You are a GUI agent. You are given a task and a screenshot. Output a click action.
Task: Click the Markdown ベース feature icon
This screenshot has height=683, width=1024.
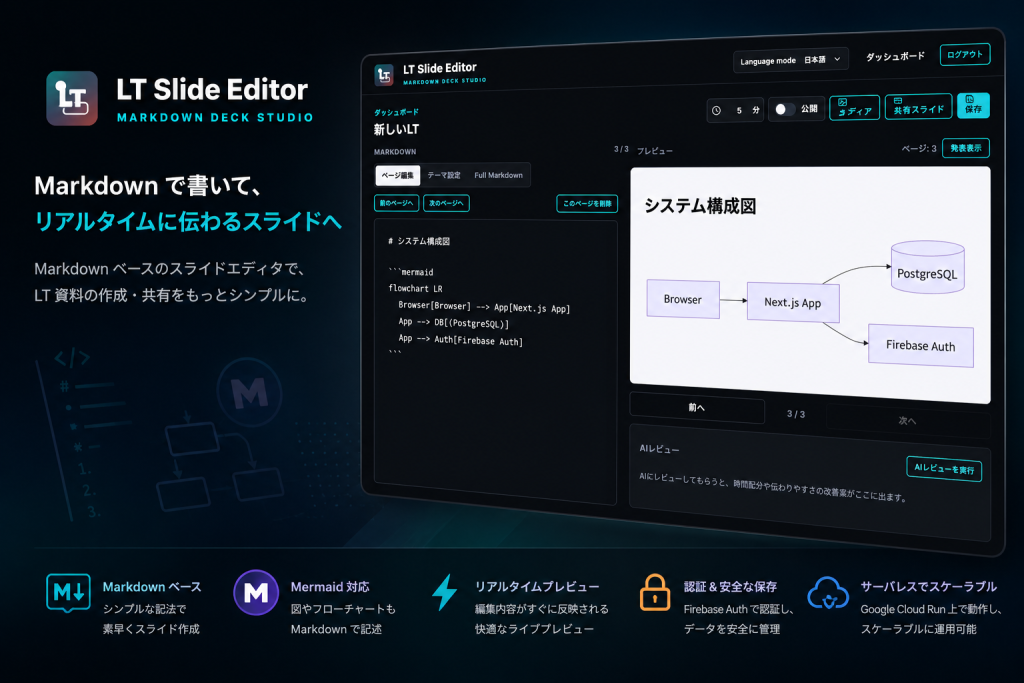68,592
